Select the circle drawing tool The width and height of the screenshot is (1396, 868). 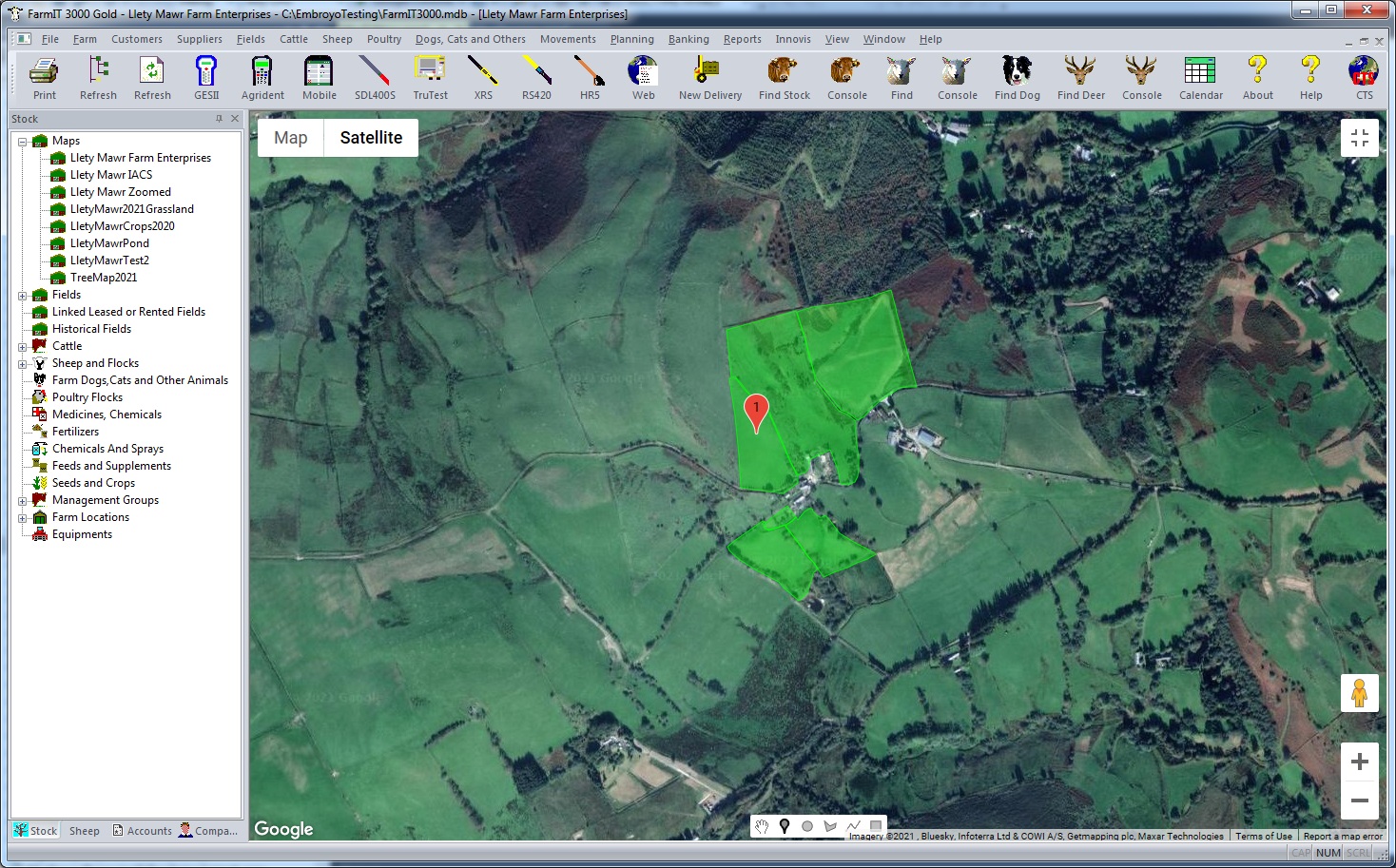[807, 826]
